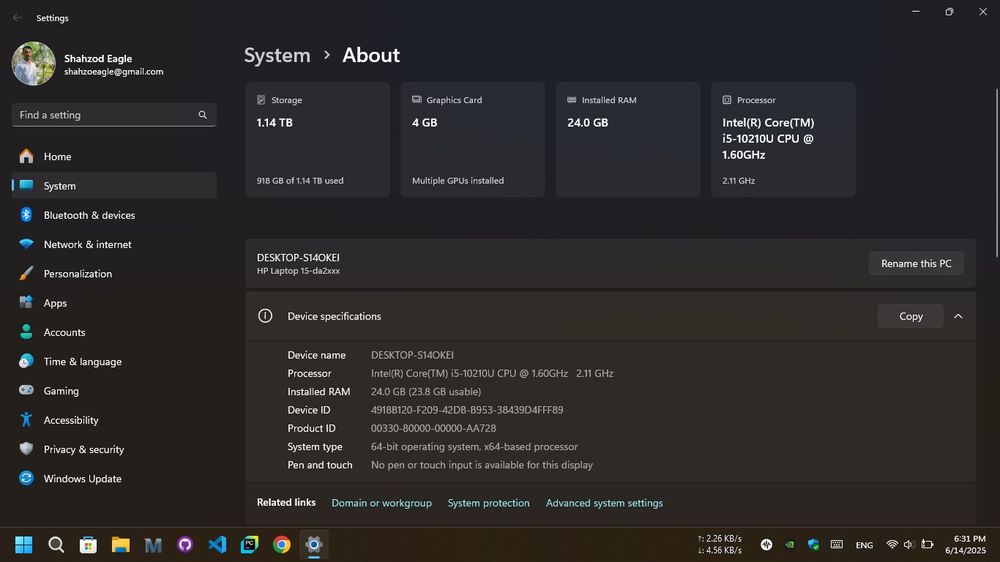The height and width of the screenshot is (562, 1000).
Task: Click the shahzoeagle@gmail.com account text
Action: coord(114,72)
